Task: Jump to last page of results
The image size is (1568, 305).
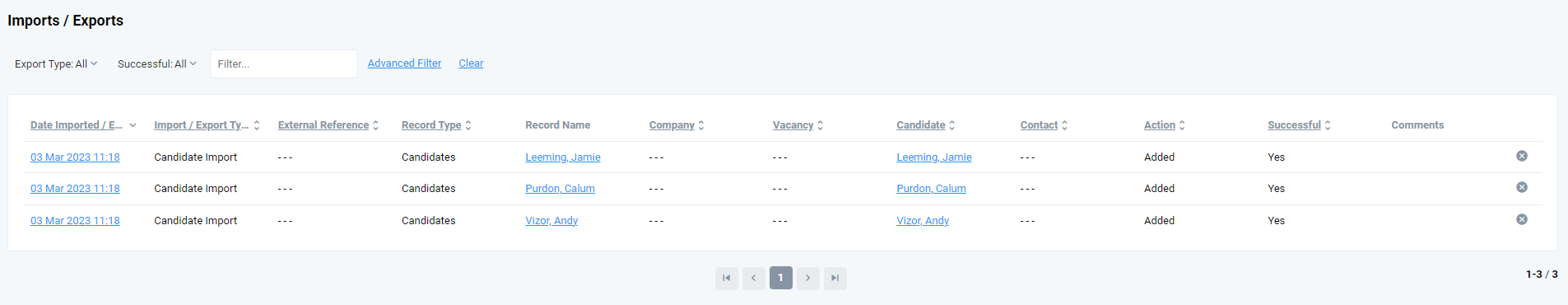Action: [x=835, y=278]
